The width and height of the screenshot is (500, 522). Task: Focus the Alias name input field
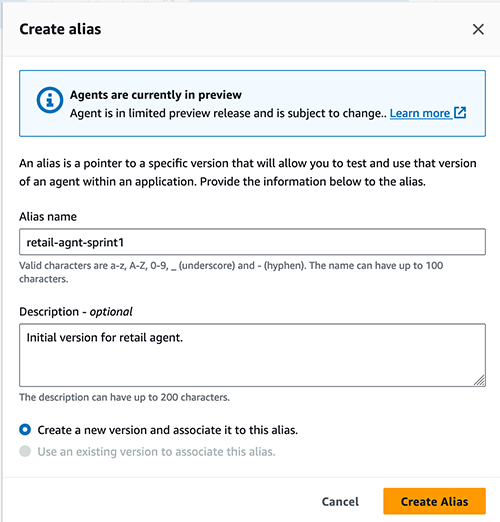252,242
